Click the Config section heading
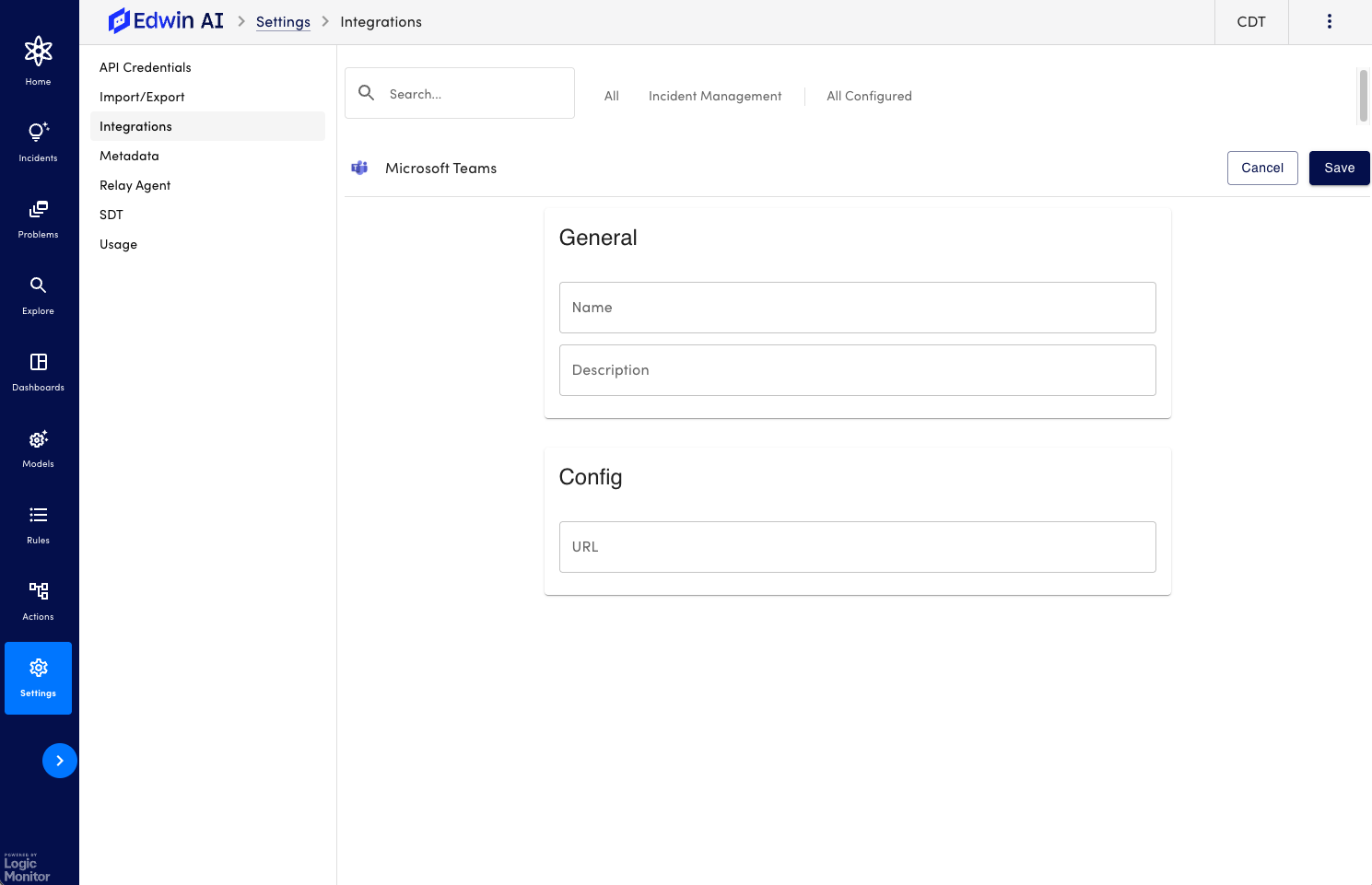 [591, 477]
